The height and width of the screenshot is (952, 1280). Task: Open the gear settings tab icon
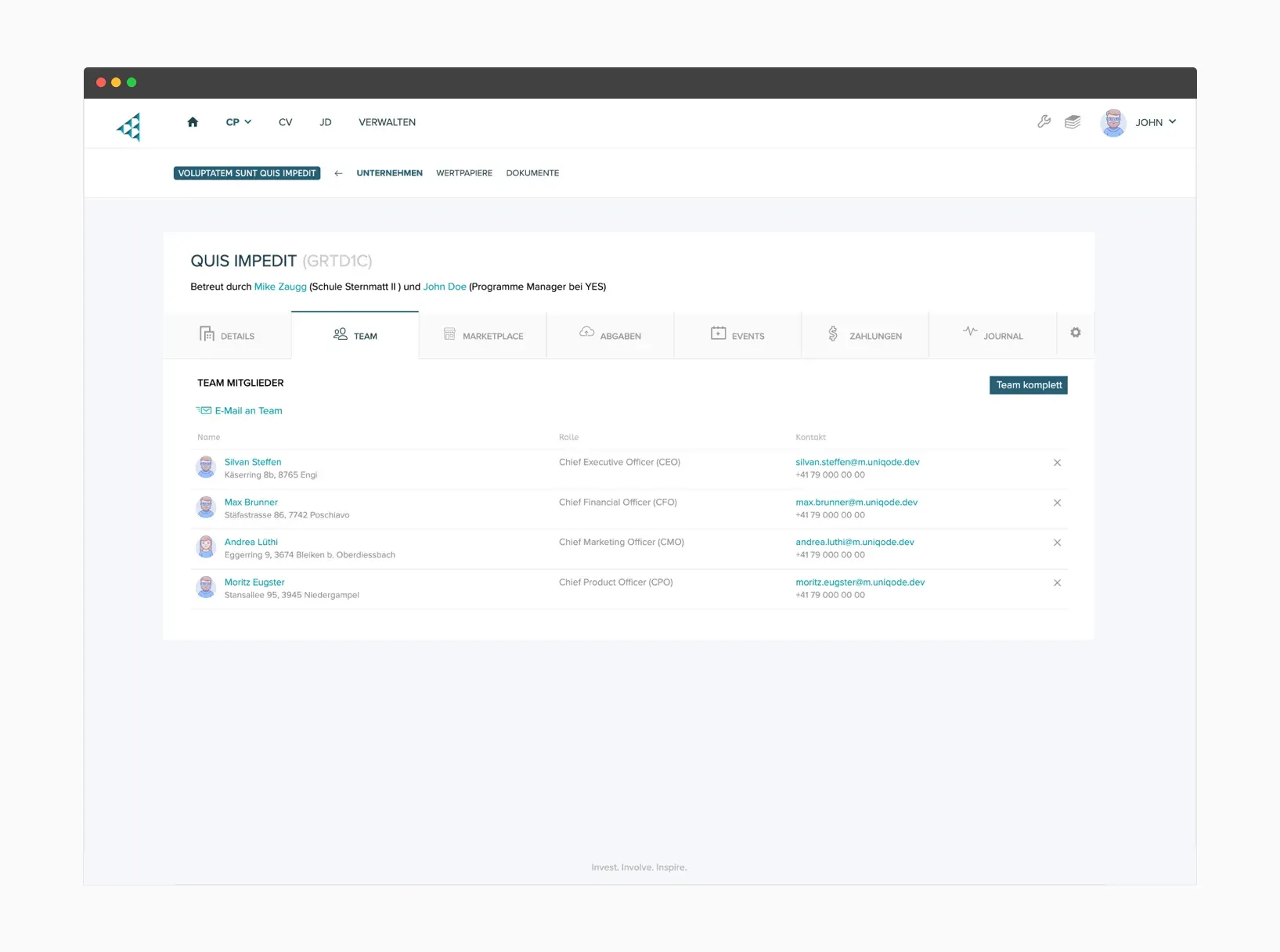click(1076, 333)
